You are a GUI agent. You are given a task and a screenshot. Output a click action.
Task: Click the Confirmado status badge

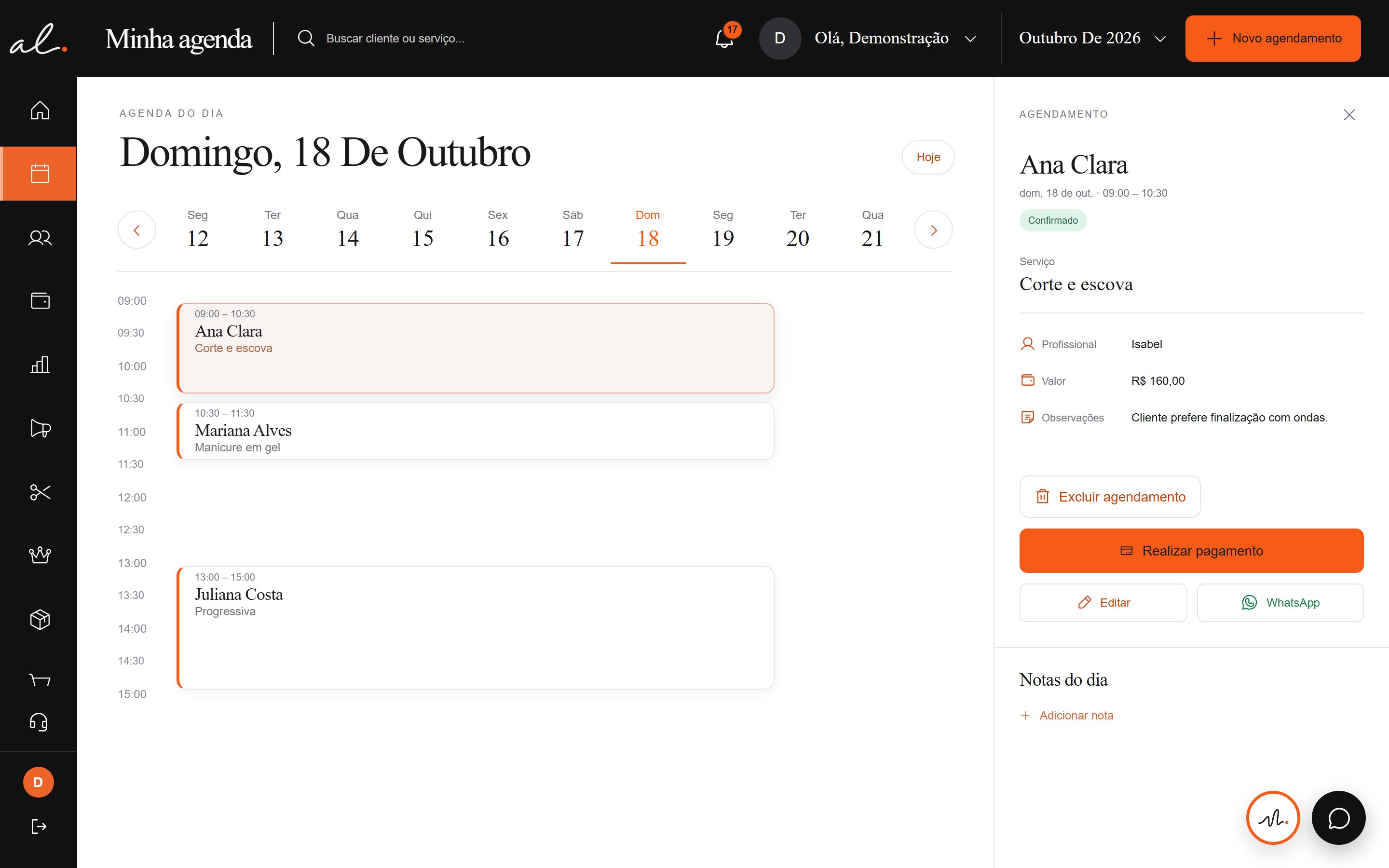point(1053,220)
